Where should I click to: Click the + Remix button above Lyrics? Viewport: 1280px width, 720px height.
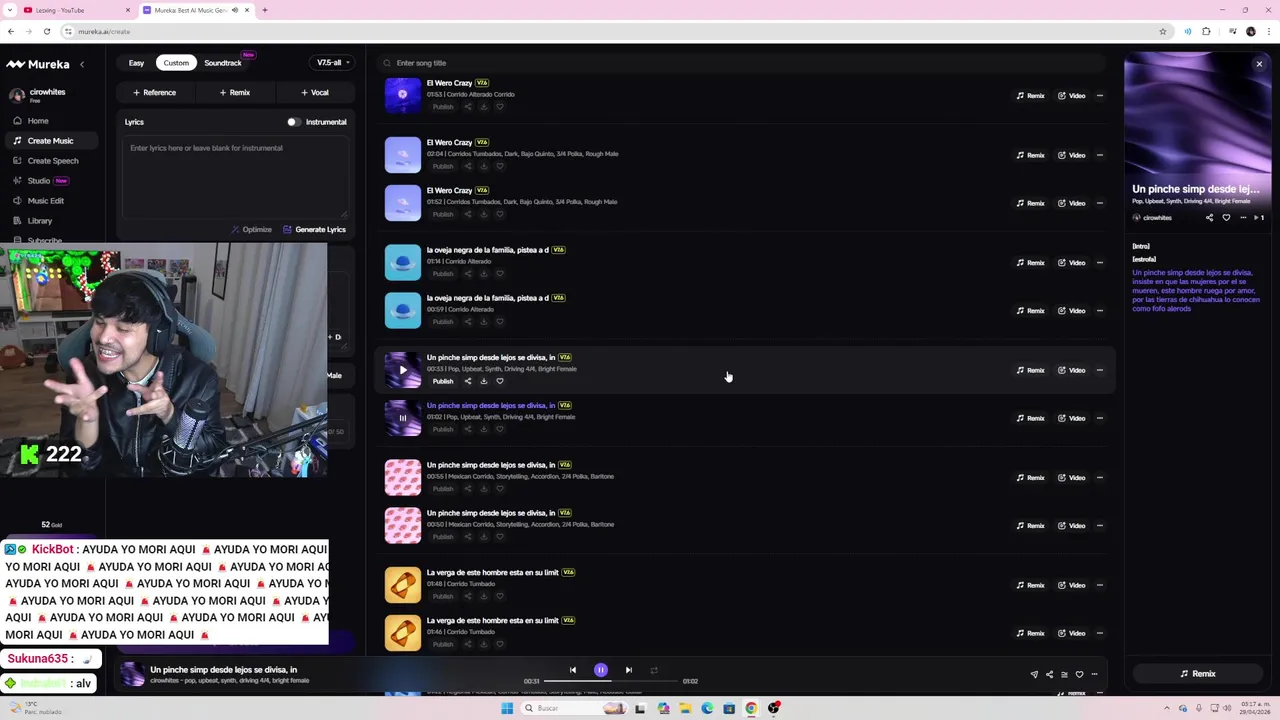point(235,93)
